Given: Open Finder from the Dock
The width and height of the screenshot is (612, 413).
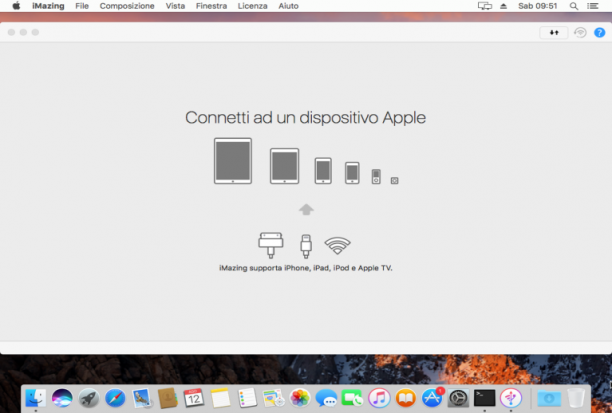Looking at the screenshot, I should tap(36, 398).
